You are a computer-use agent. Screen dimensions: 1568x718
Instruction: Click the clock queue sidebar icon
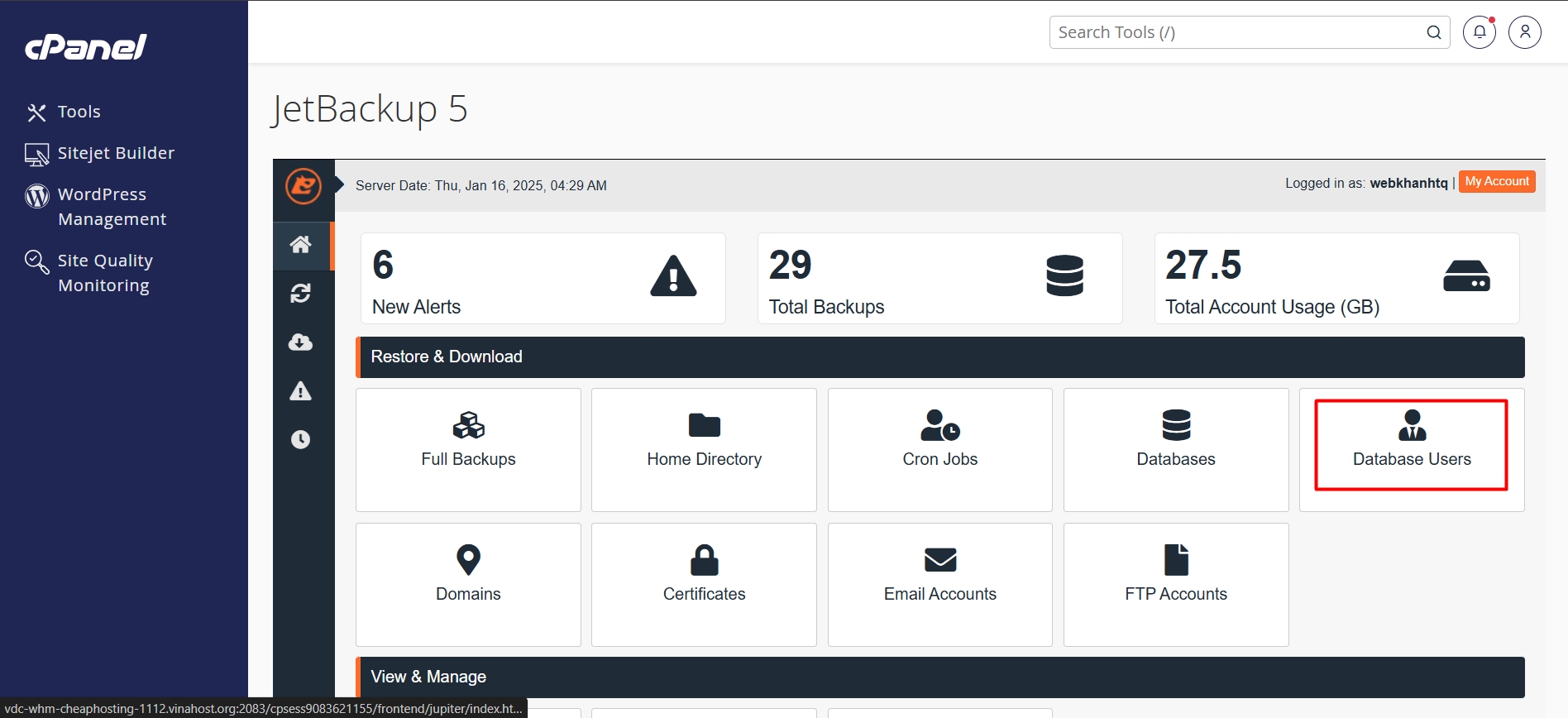(x=301, y=439)
